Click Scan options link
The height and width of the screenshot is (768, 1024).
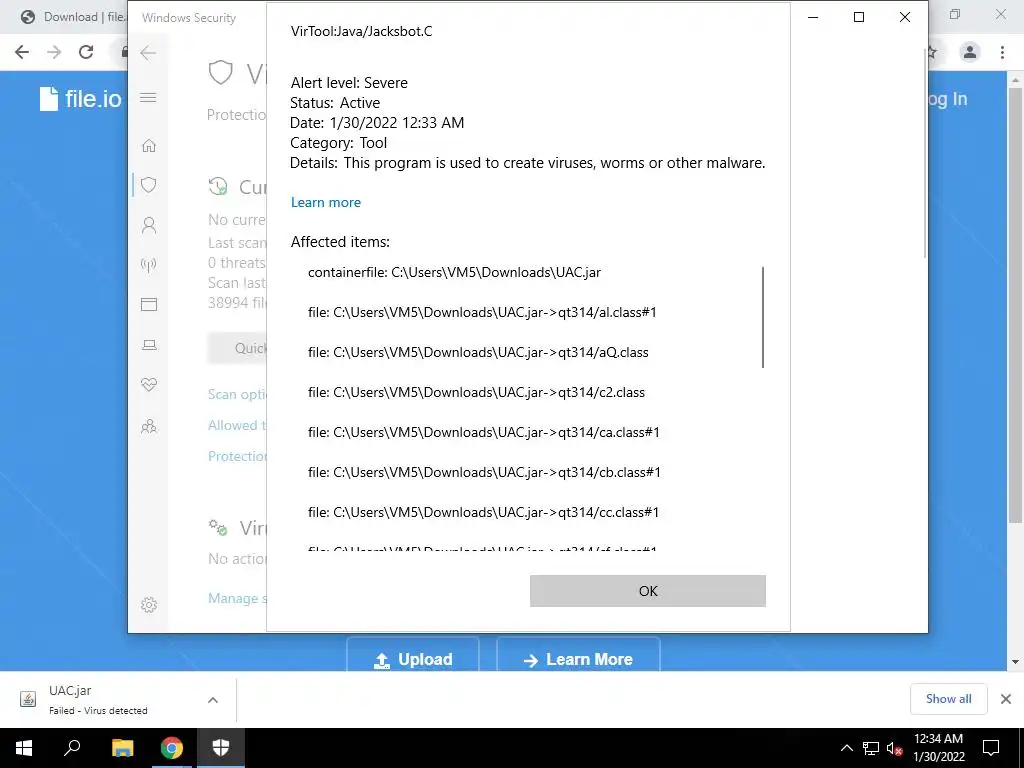237,394
